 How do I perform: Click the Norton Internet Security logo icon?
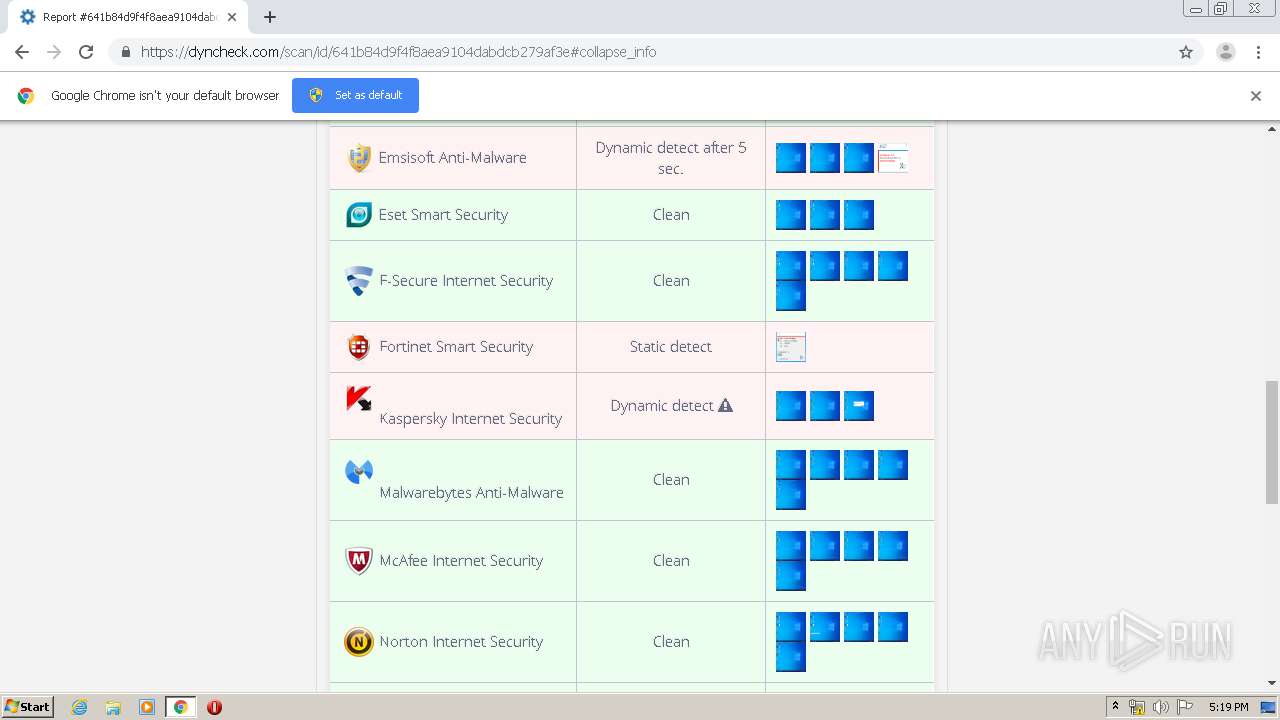click(359, 642)
